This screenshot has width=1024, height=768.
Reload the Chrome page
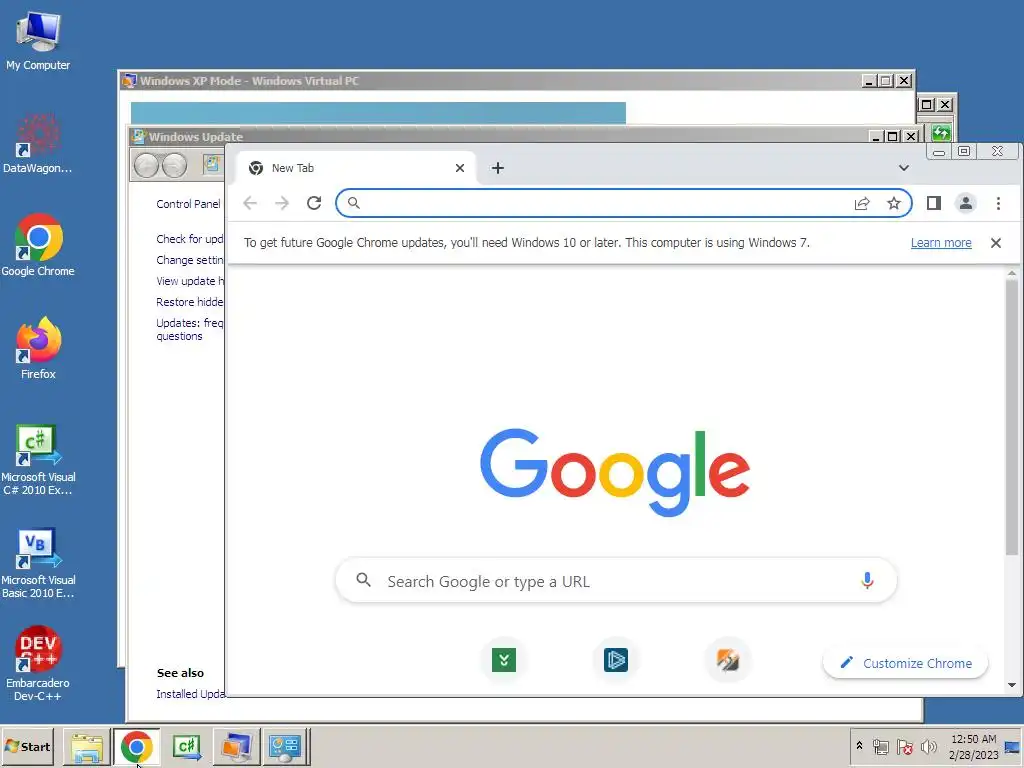(314, 203)
